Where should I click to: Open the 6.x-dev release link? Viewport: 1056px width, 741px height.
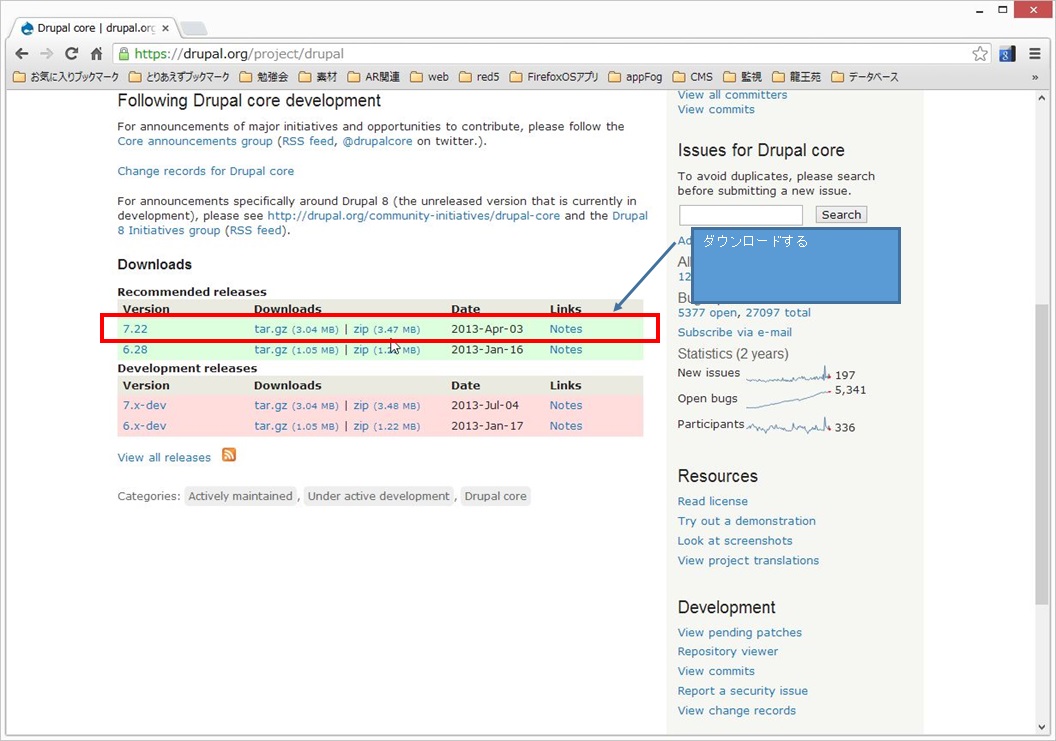coord(144,426)
